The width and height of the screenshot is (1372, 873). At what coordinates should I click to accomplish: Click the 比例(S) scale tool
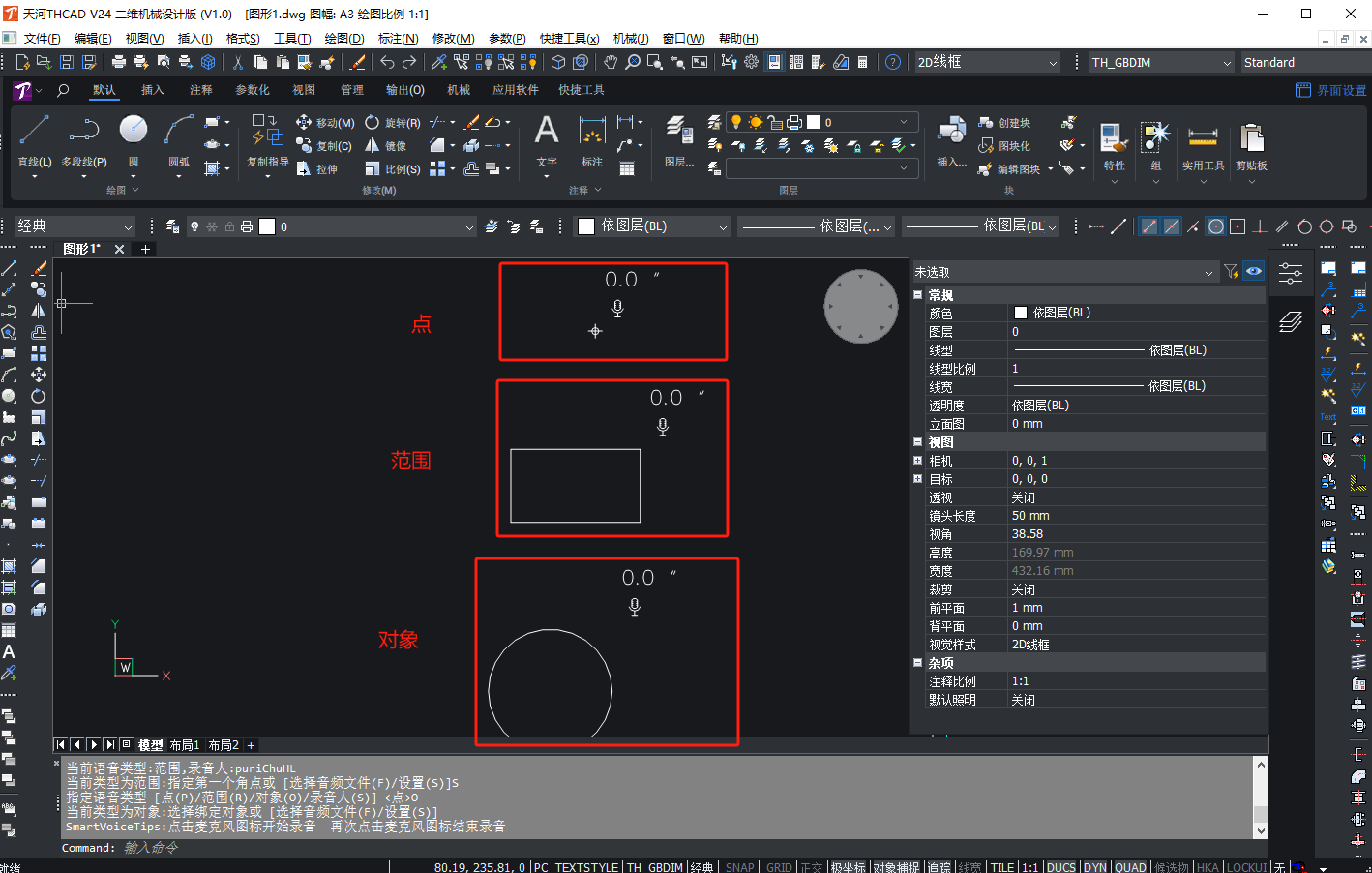pos(393,169)
